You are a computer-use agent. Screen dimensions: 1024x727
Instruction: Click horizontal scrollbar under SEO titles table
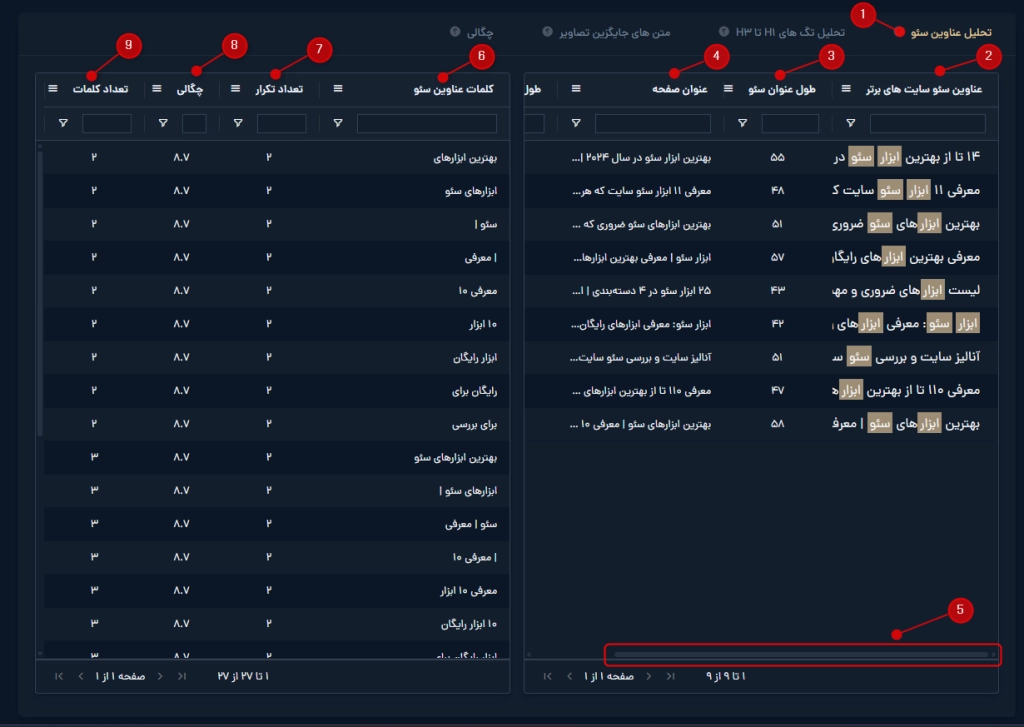[x=800, y=655]
